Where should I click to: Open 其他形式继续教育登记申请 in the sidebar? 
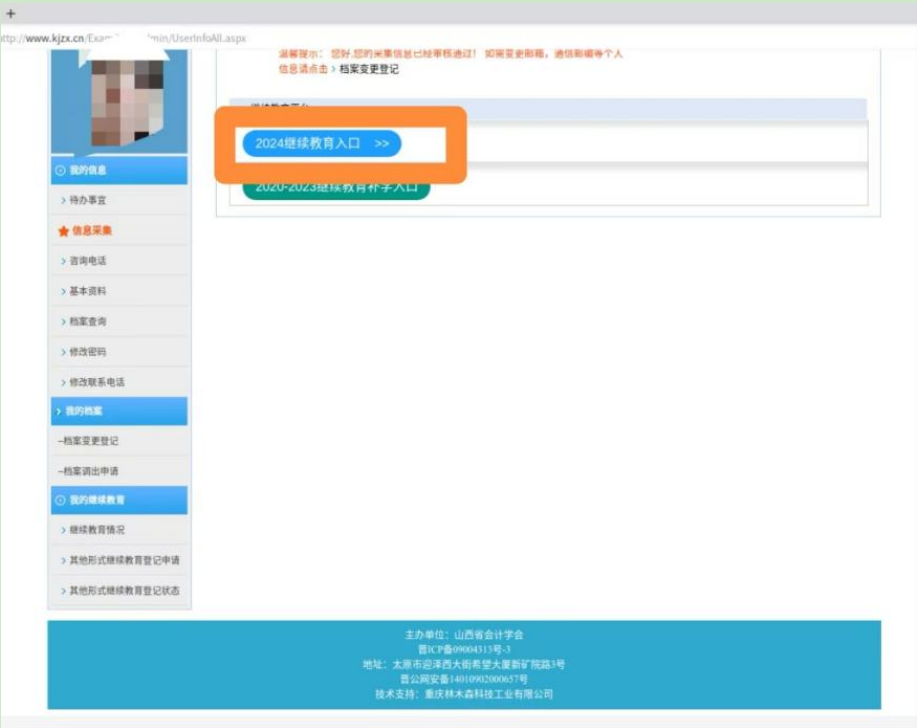point(124,560)
